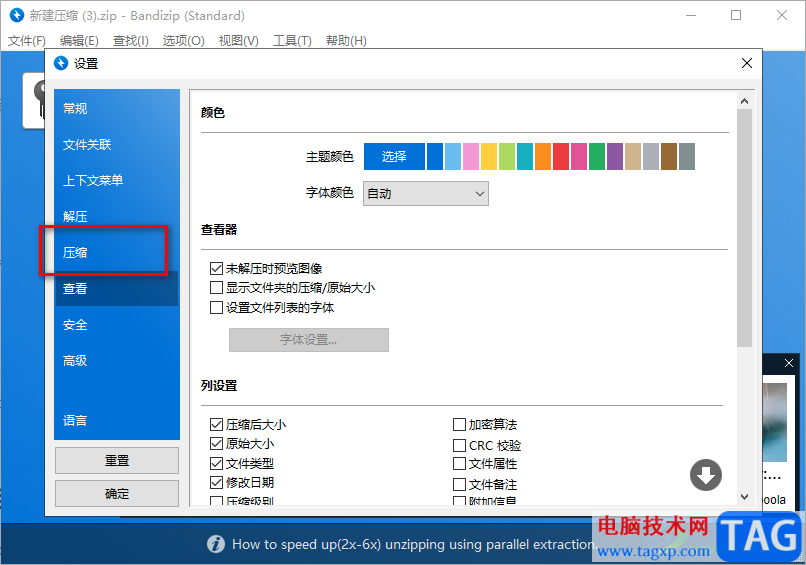
Task: Open the 帮助 menu
Action: [346, 41]
